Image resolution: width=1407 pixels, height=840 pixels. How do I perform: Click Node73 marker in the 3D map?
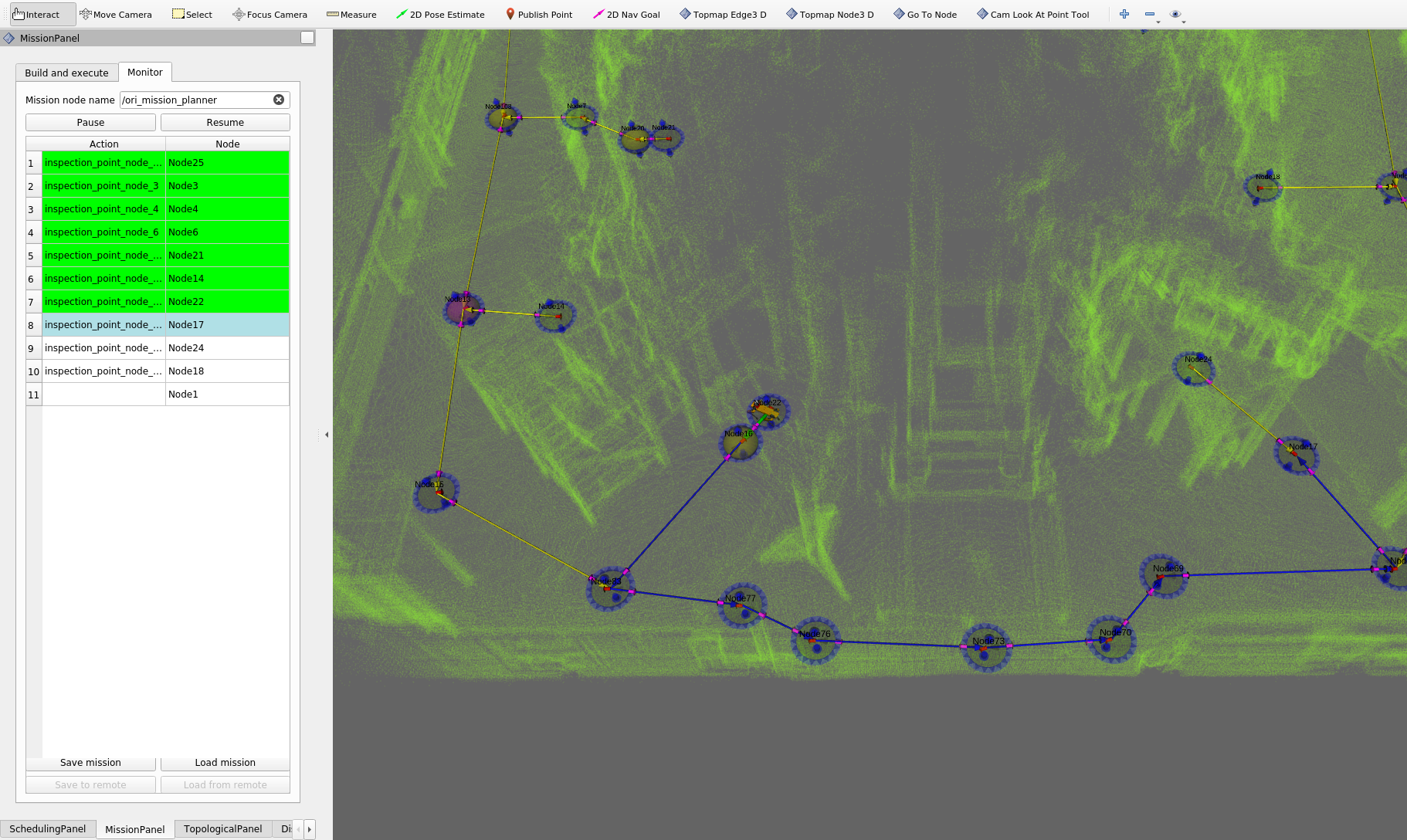[987, 648]
